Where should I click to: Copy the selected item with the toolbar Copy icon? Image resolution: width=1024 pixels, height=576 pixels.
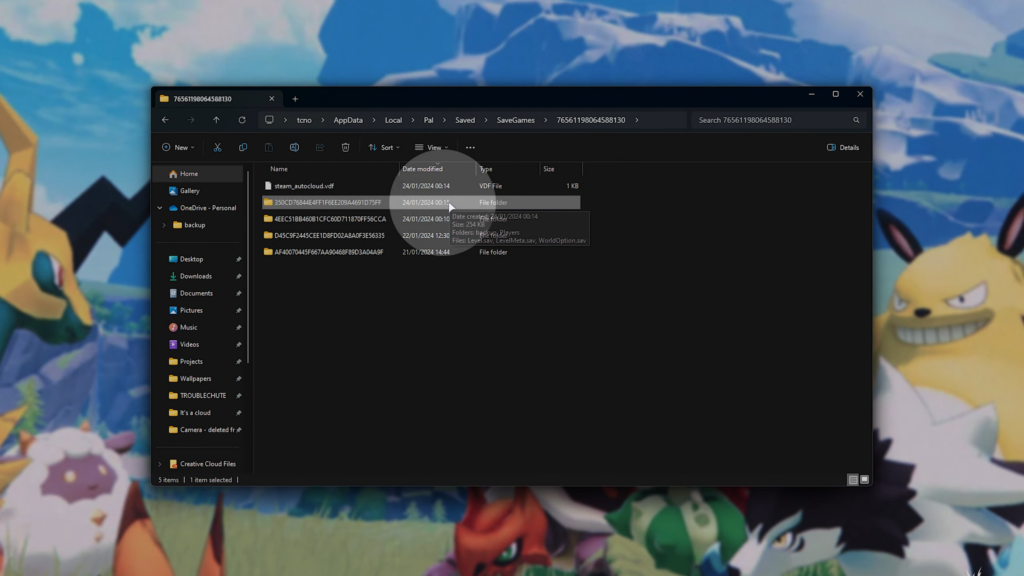(x=243, y=148)
